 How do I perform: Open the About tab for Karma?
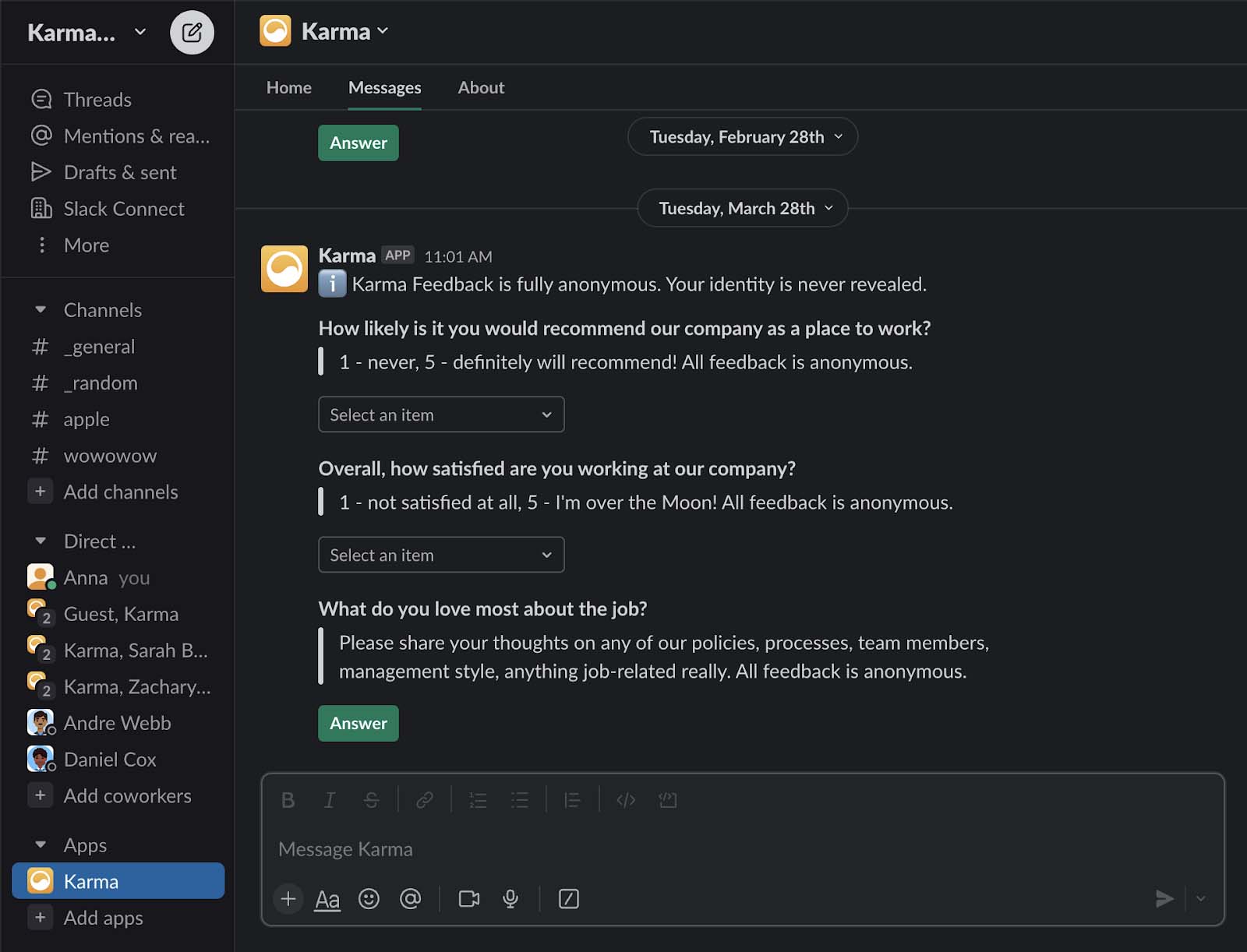point(480,87)
